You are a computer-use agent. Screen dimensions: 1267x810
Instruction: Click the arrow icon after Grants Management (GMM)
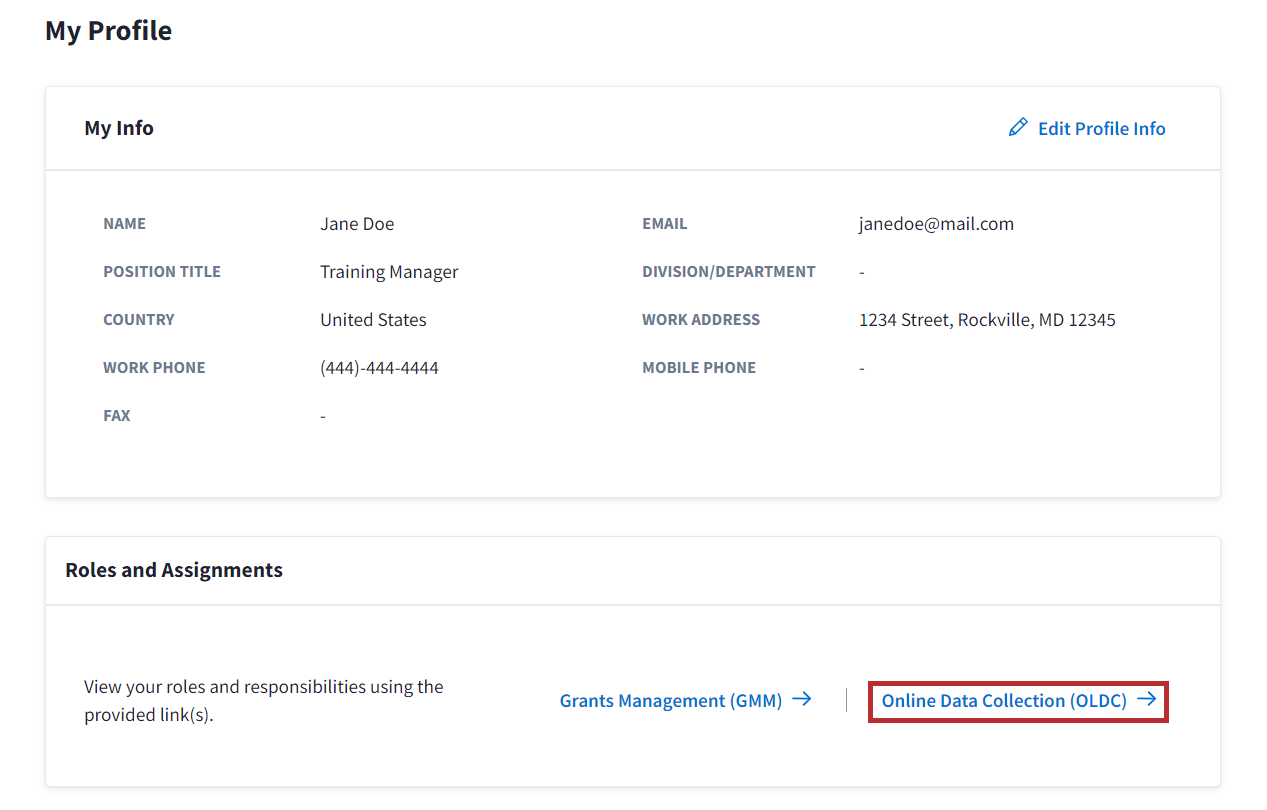click(x=801, y=700)
